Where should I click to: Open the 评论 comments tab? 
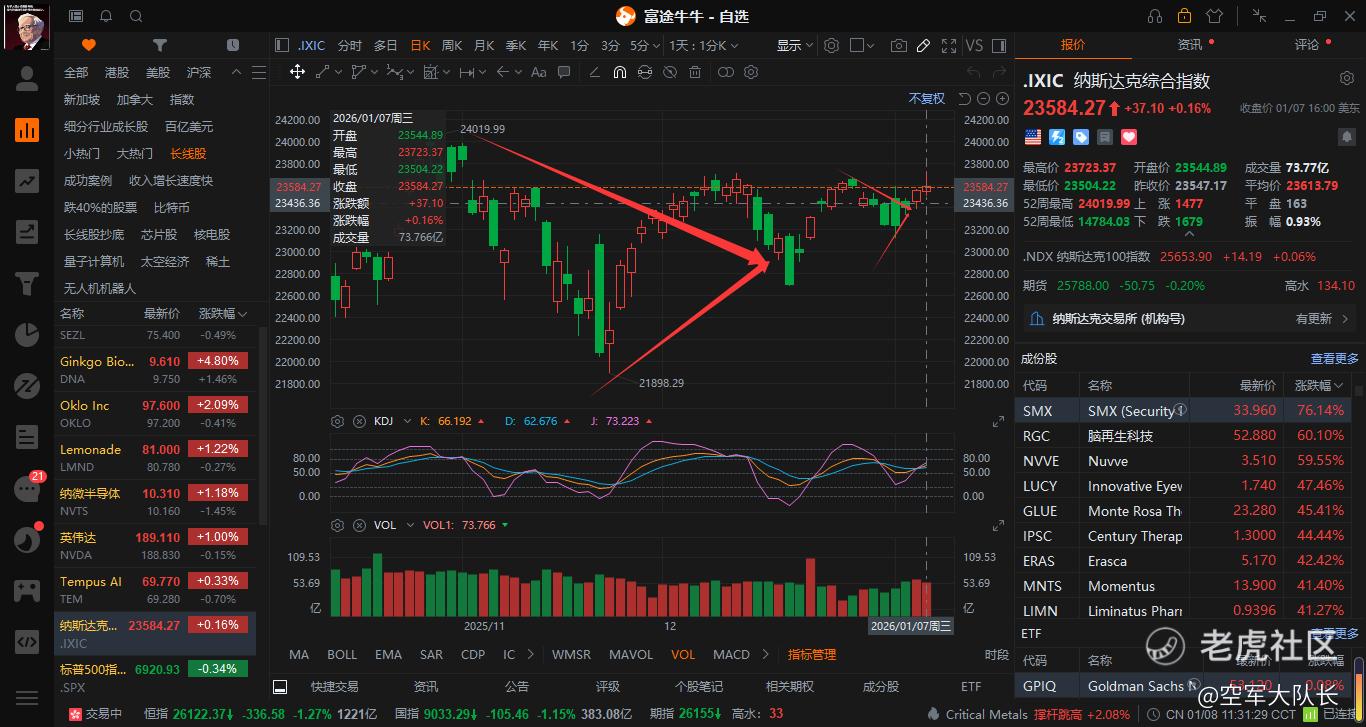tap(1307, 45)
